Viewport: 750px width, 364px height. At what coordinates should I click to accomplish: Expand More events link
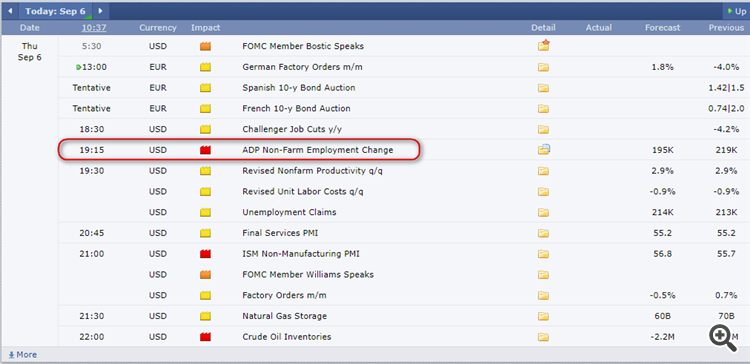coord(22,354)
